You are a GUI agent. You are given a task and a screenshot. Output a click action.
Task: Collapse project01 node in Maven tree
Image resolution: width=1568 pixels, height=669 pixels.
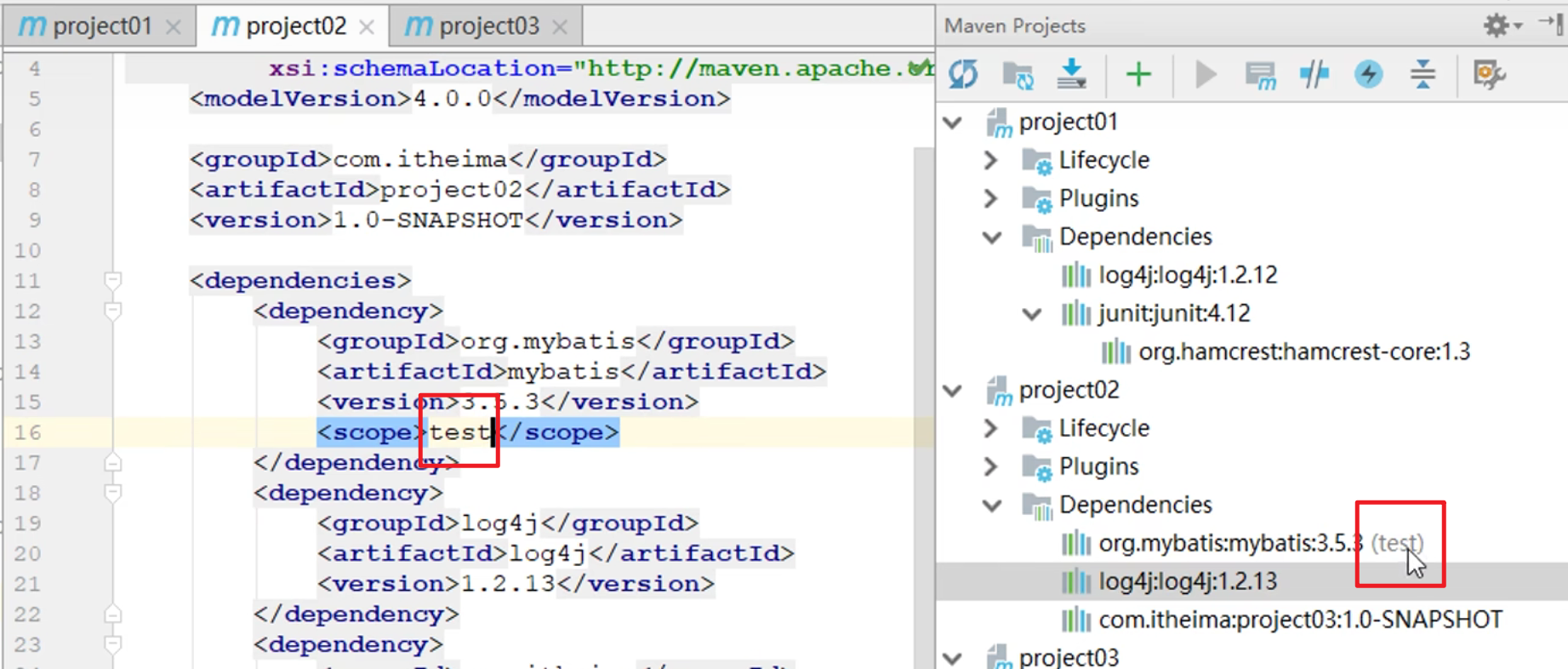click(x=954, y=123)
